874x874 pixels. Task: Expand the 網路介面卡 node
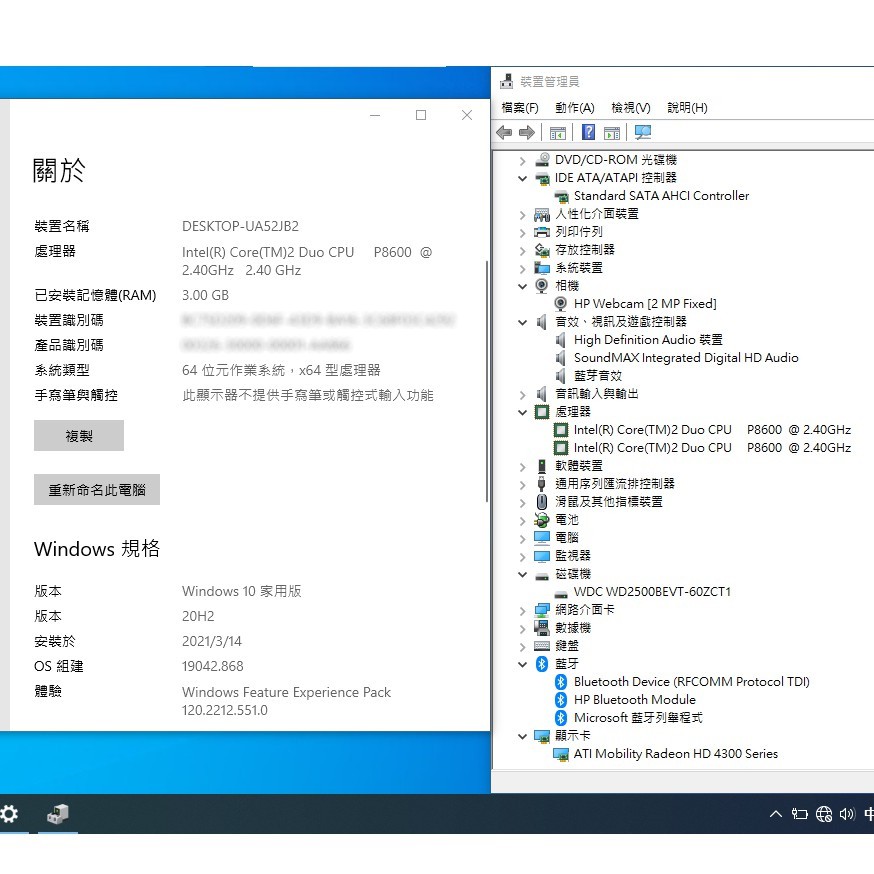pos(522,610)
